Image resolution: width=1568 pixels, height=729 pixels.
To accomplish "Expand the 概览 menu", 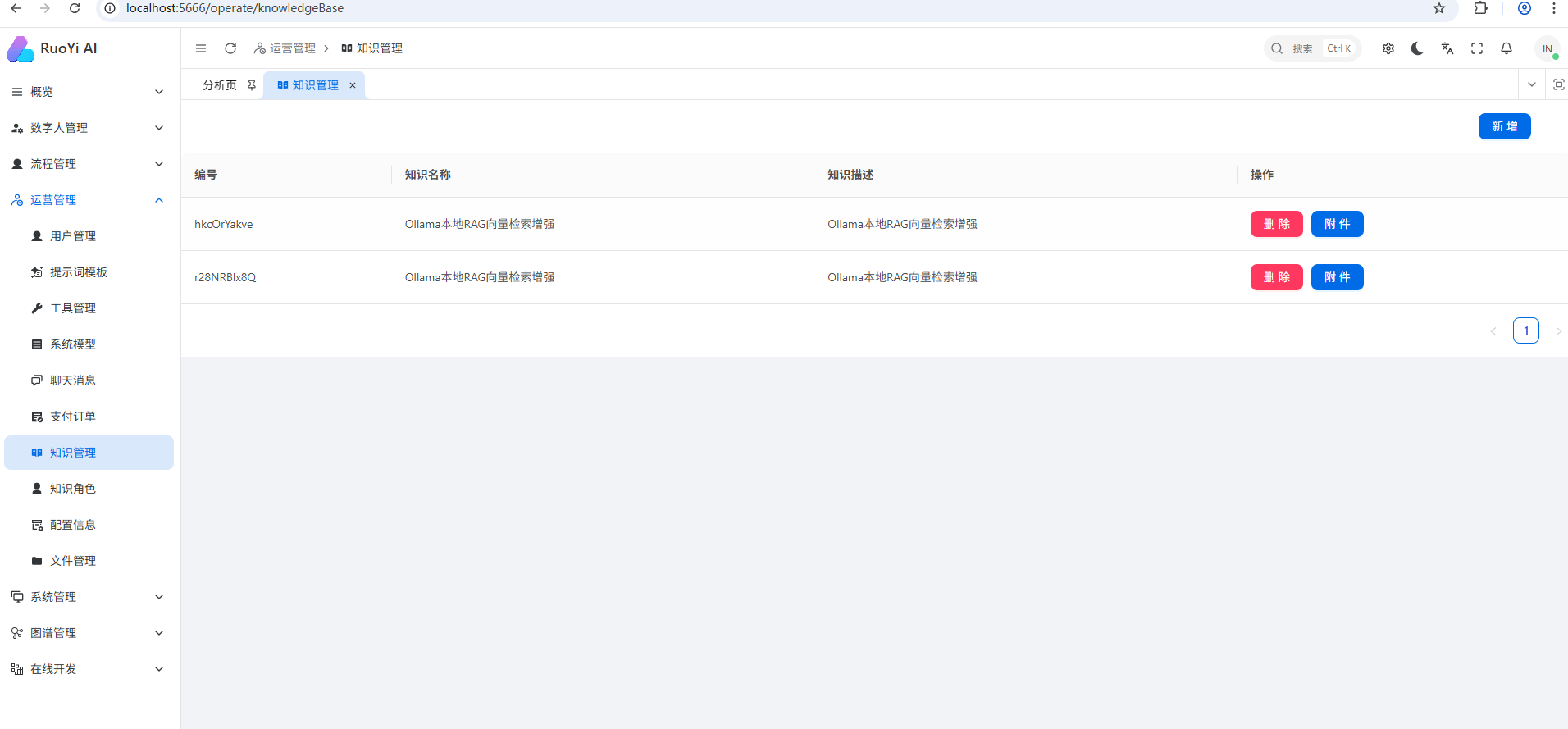I will tap(87, 92).
